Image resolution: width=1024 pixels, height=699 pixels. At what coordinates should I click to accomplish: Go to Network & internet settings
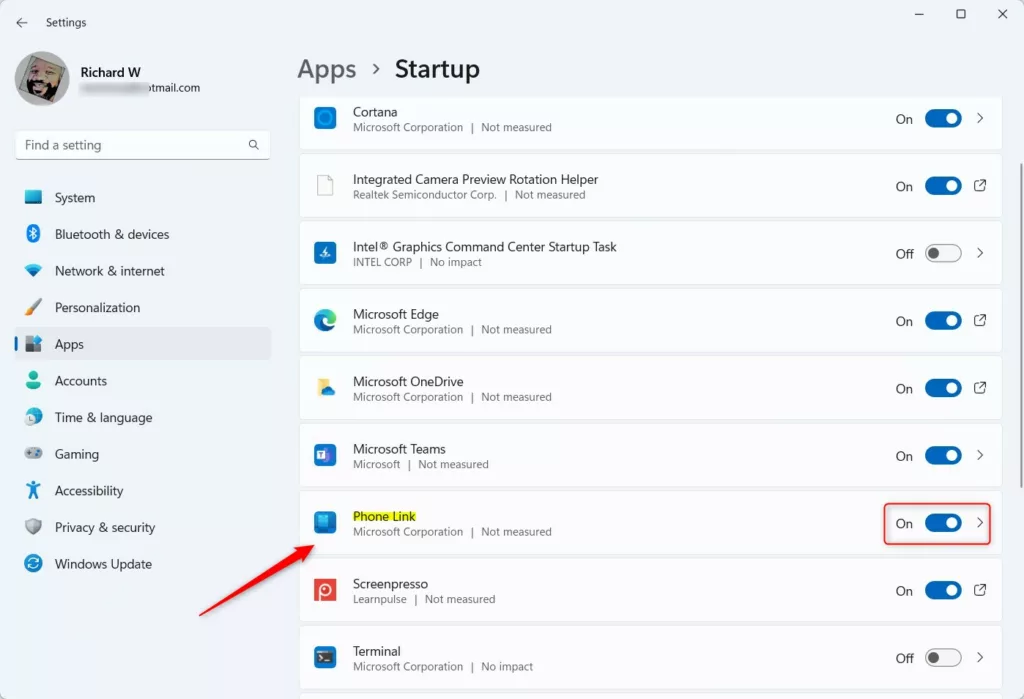tap(142, 270)
